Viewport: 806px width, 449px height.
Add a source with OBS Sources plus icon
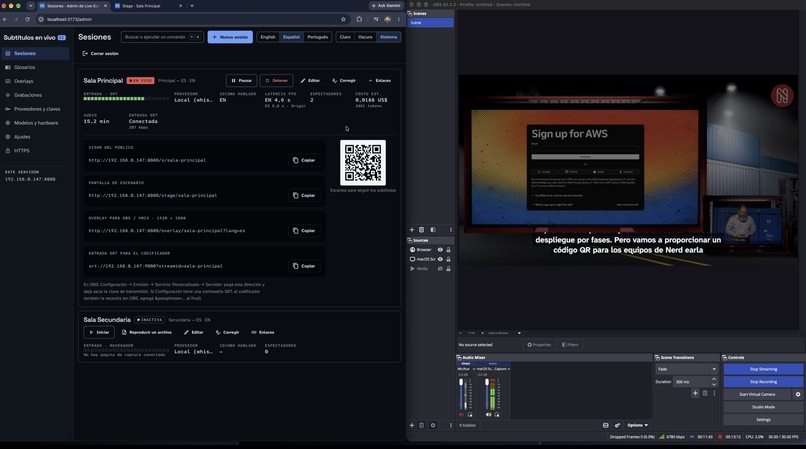pos(412,425)
